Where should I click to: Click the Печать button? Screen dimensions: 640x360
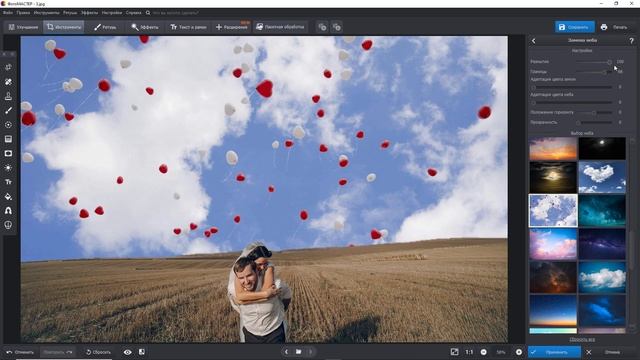(x=620, y=27)
